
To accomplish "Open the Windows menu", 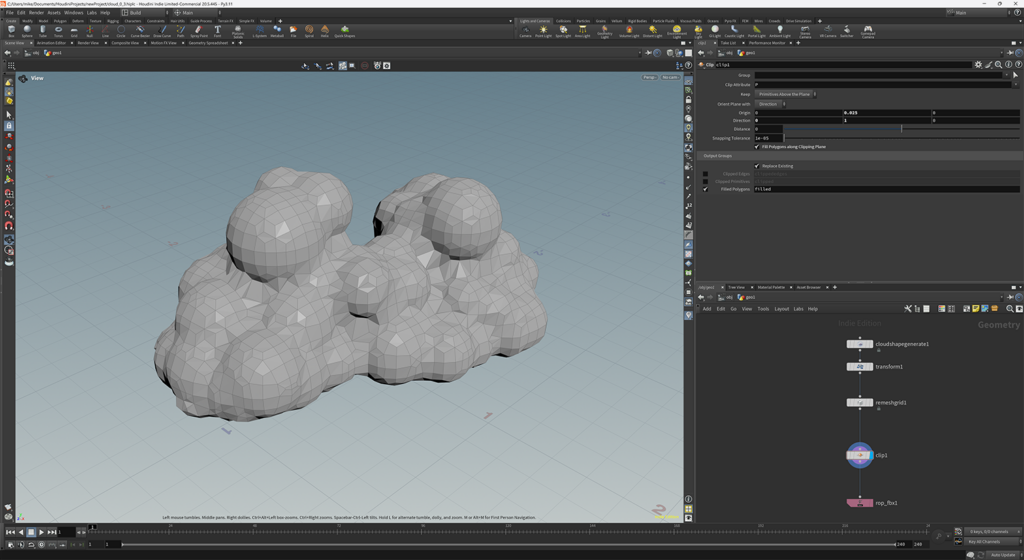I will pyautogui.click(x=74, y=12).
